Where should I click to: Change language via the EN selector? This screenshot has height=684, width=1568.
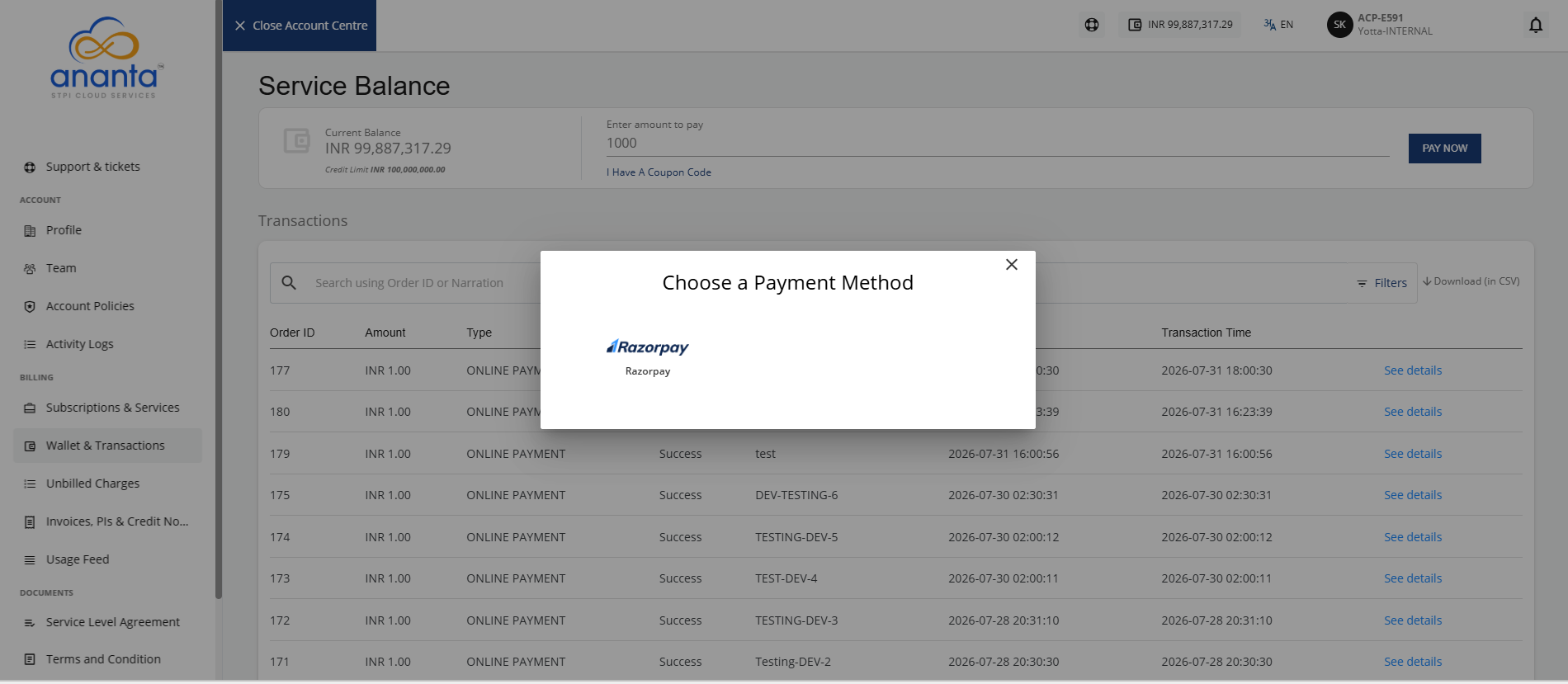pos(1278,25)
